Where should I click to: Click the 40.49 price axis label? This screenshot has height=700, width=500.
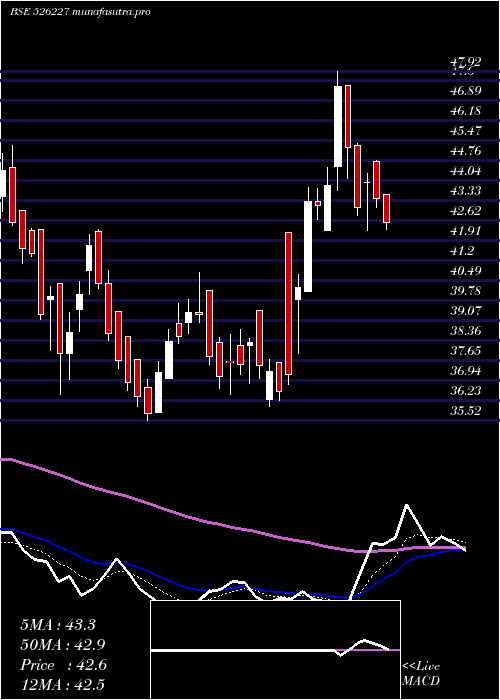[x=466, y=271]
